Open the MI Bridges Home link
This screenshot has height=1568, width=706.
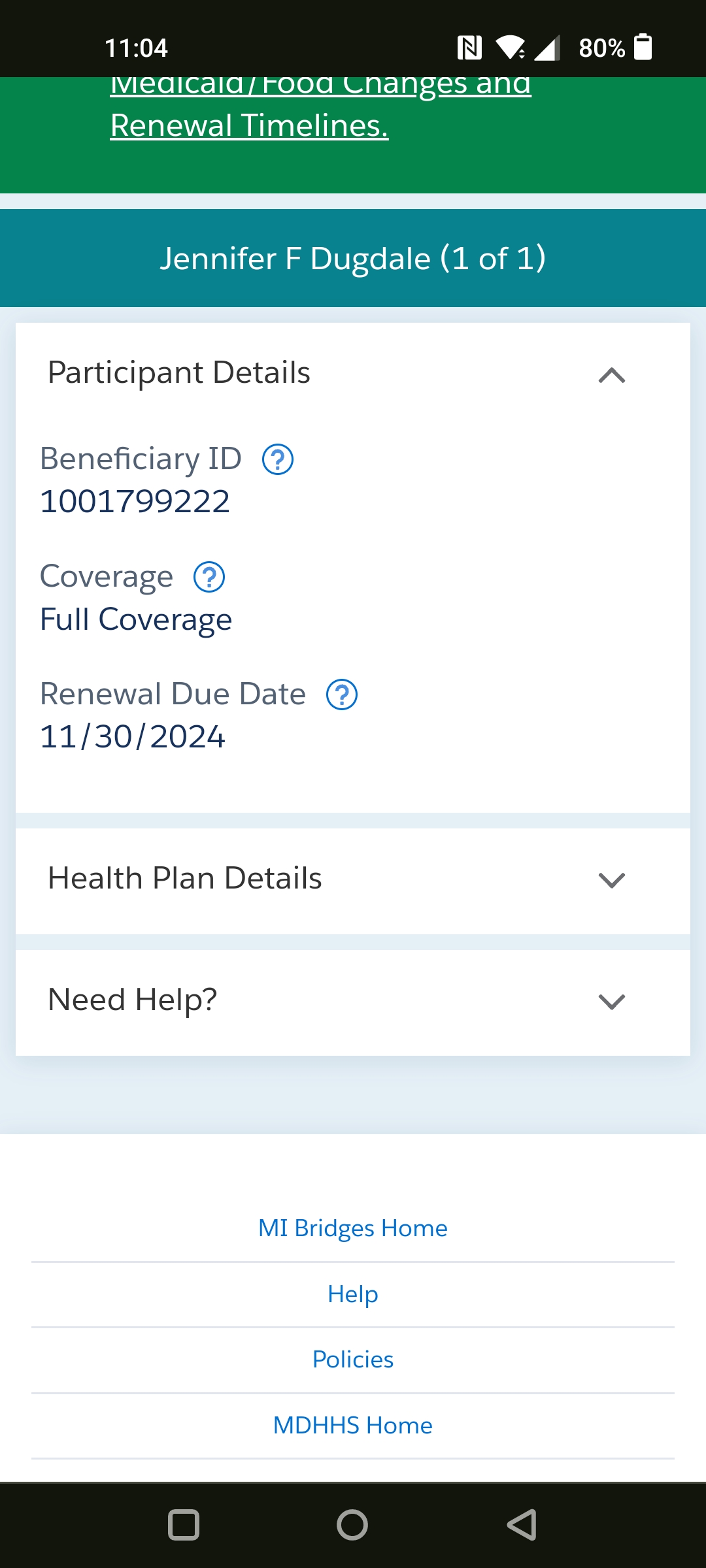tap(353, 1228)
